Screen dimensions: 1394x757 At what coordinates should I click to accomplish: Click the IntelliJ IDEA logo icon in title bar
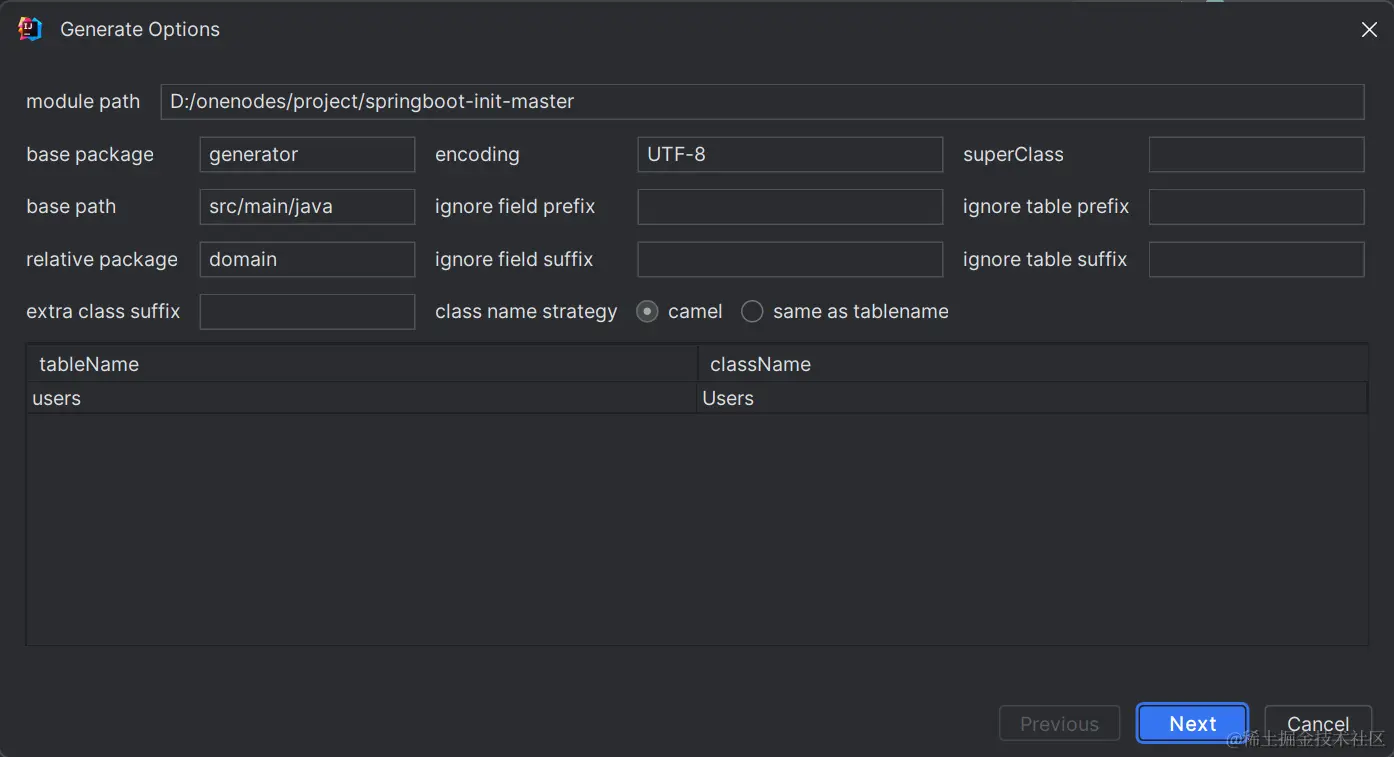pos(30,29)
